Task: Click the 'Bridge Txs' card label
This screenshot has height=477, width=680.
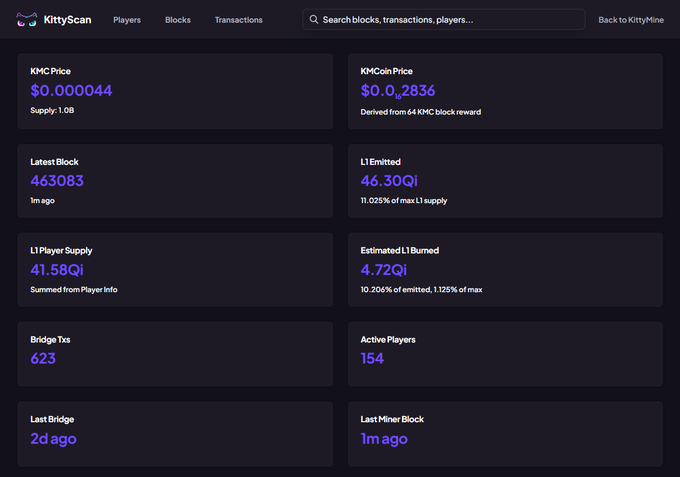Action: [x=50, y=340]
